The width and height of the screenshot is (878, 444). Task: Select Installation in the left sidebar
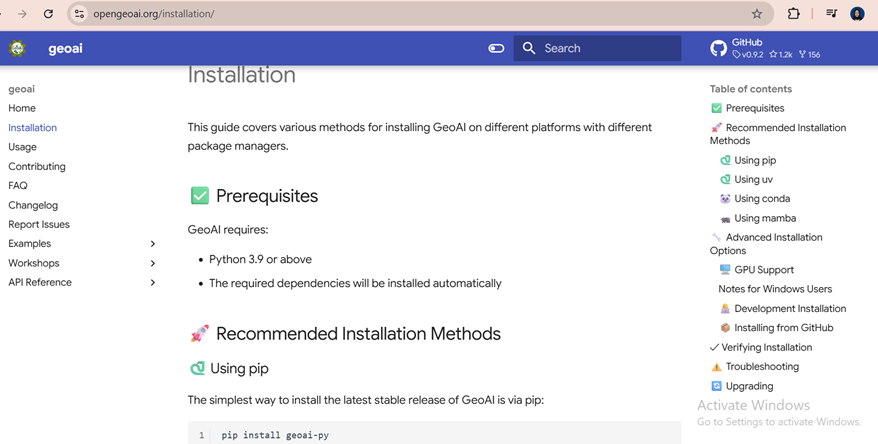coord(32,128)
